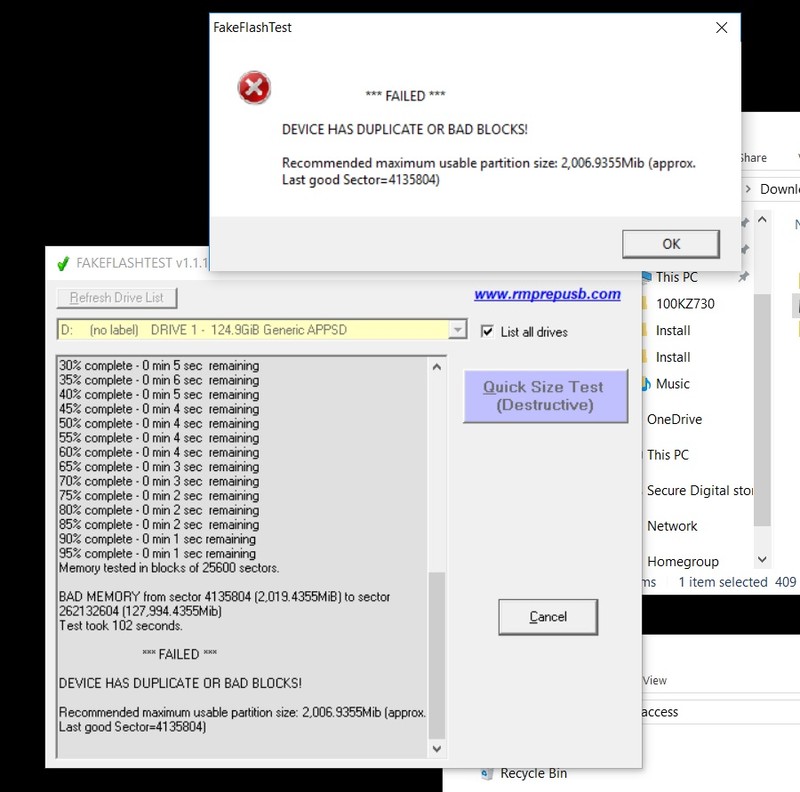The width and height of the screenshot is (800, 792).
Task: Open the drive selection dropdown
Action: [x=457, y=329]
